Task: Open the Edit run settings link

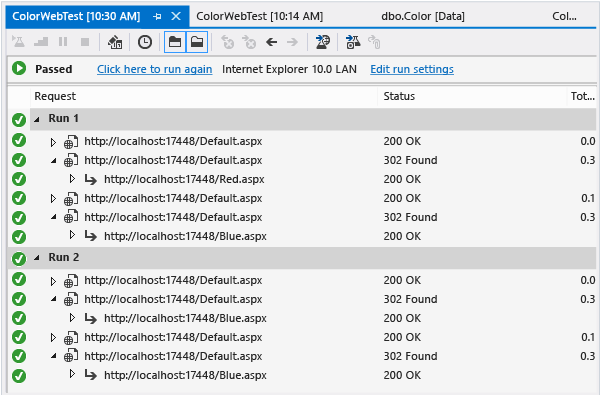Action: [412, 69]
